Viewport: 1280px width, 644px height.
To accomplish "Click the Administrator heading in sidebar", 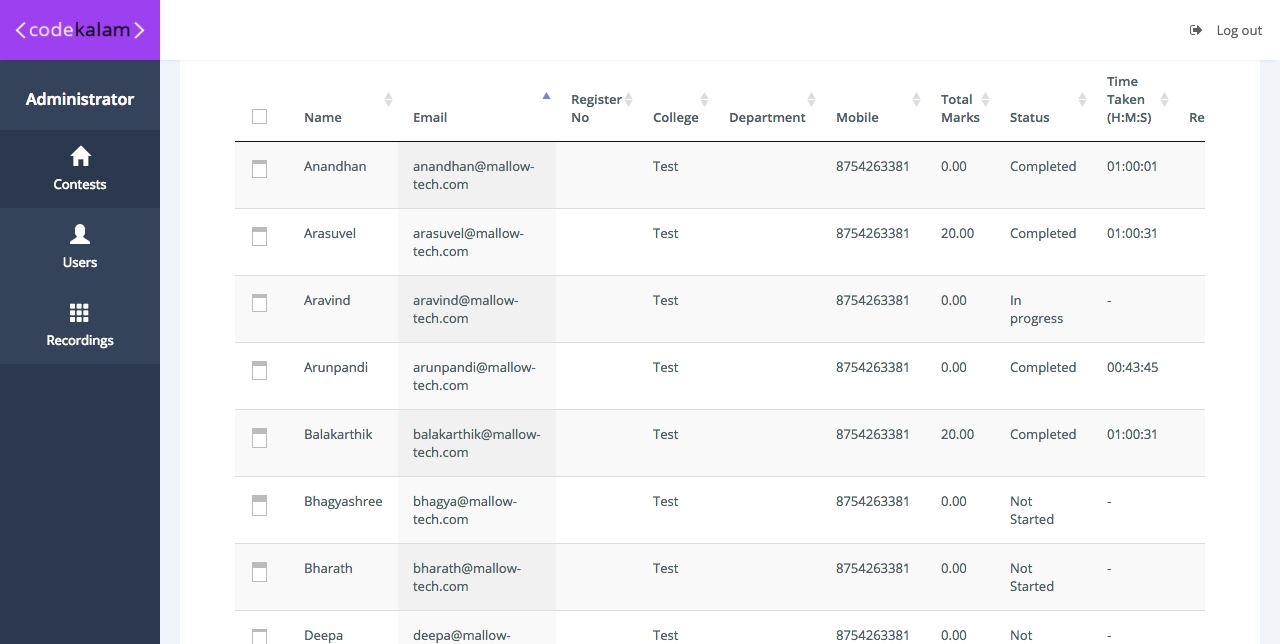I will click(x=80, y=99).
